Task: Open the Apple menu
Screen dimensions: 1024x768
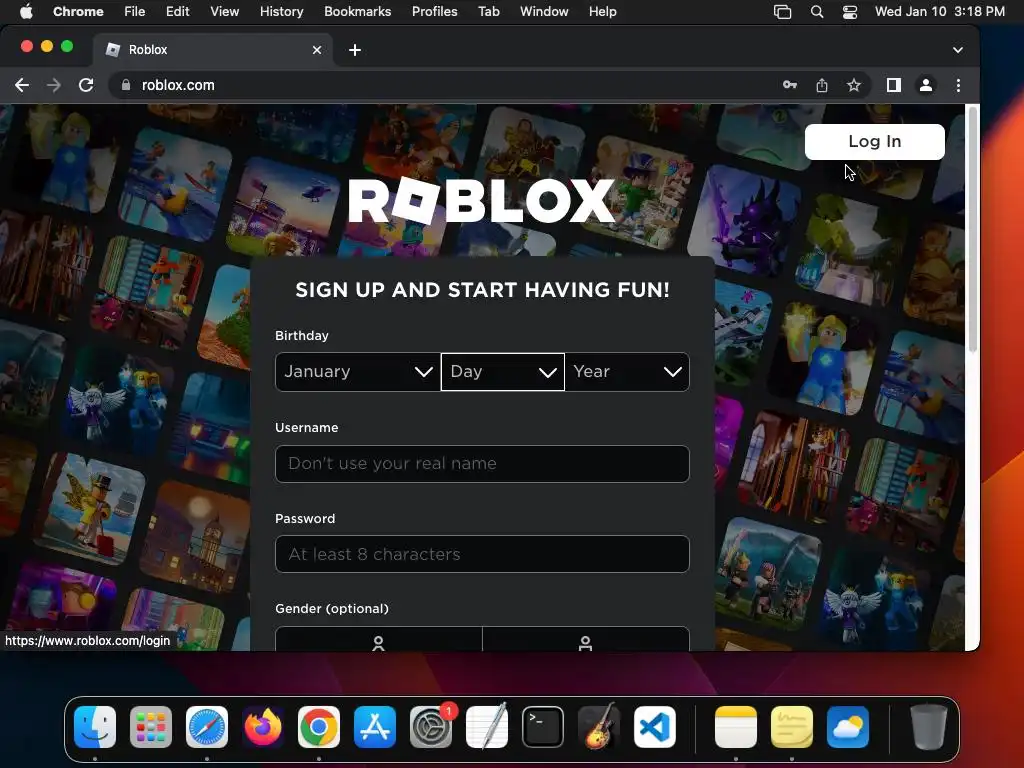Action: pos(26,11)
